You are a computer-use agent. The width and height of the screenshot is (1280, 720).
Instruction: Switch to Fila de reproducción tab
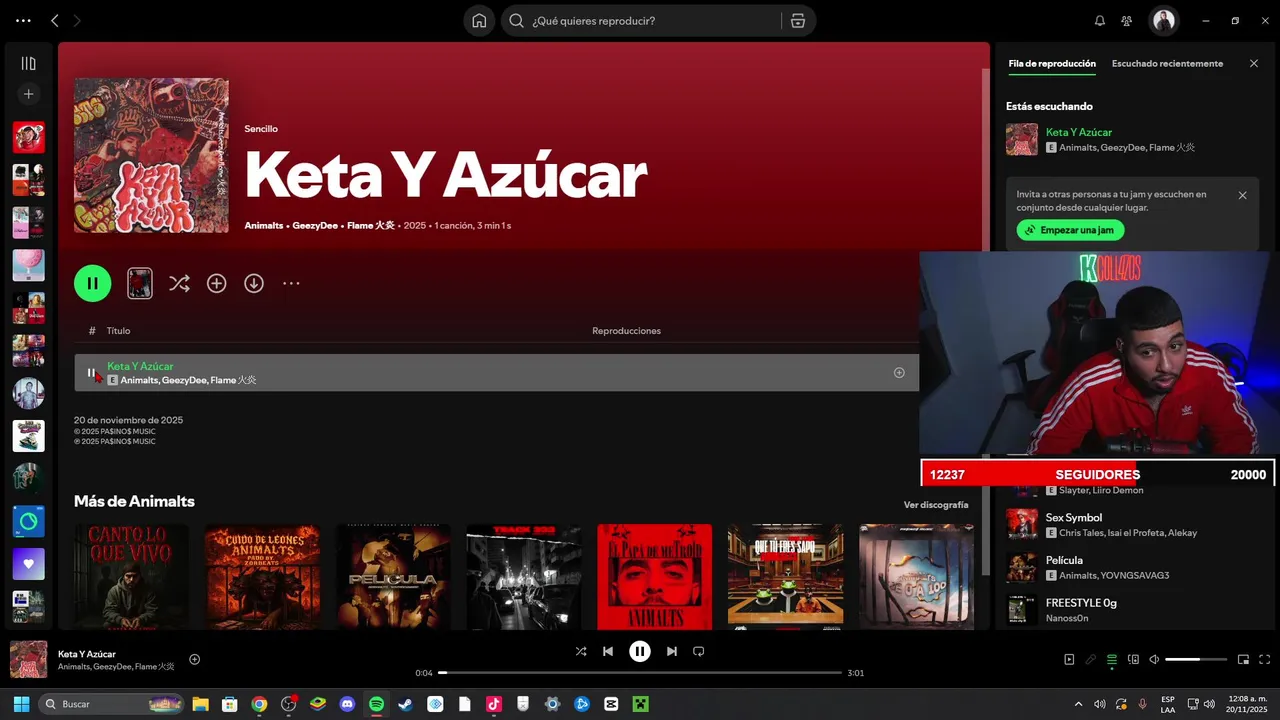[1052, 64]
